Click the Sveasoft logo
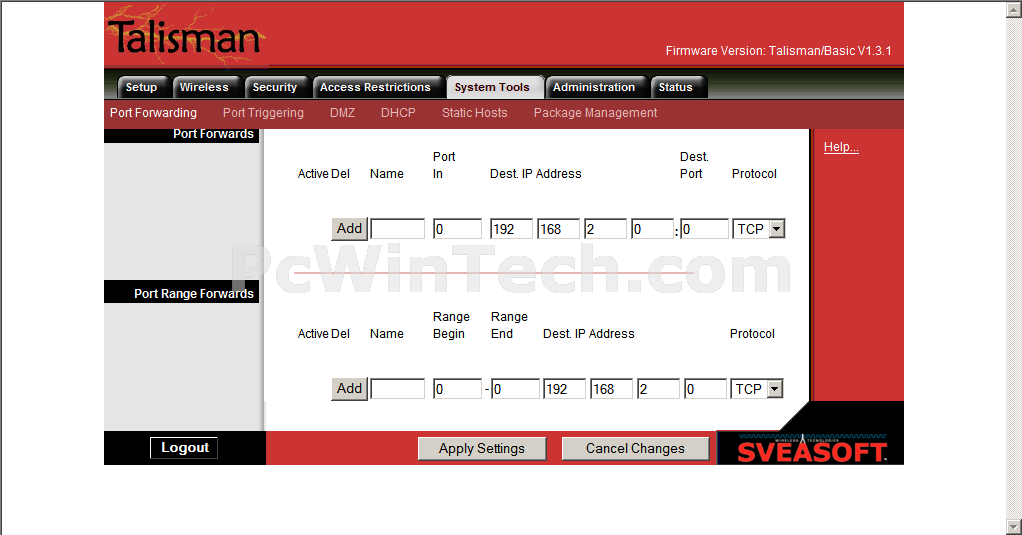The height and width of the screenshot is (535, 1022). (811, 448)
